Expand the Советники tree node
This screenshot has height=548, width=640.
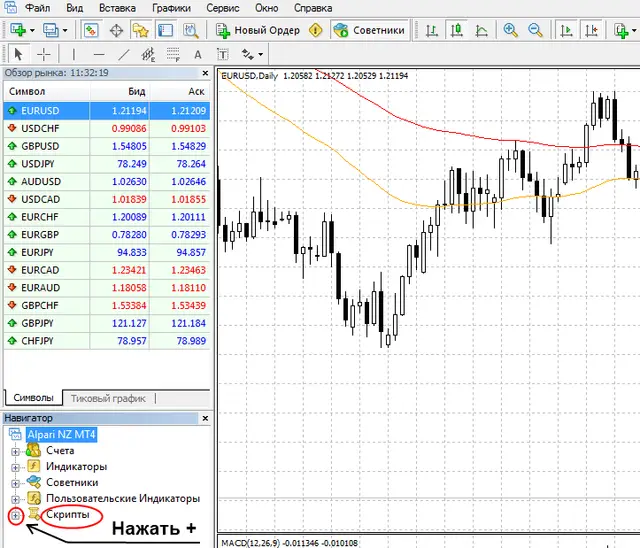tap(16, 484)
